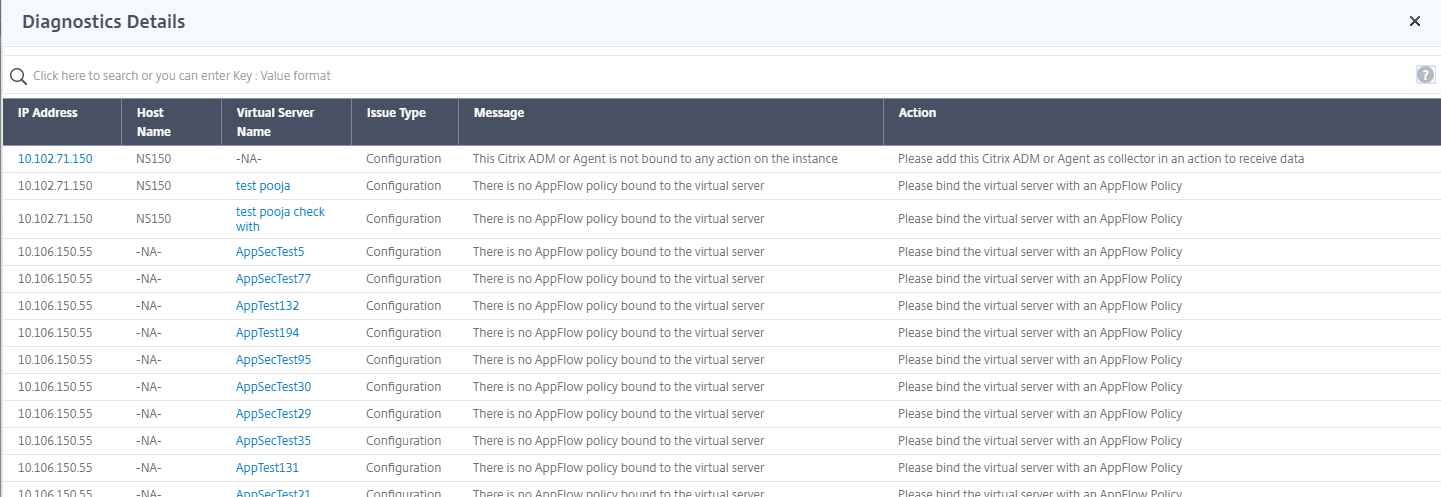1441x497 pixels.
Task: Sort by the Issue Type column header
Action: coord(395,113)
